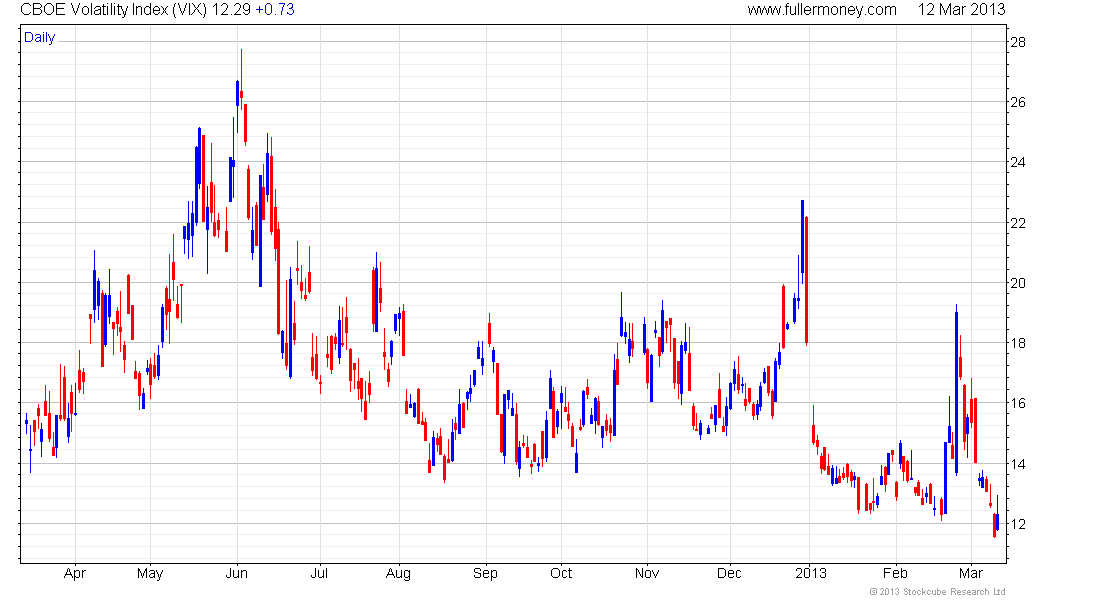Click the Mar x-axis label
Image resolution: width=1100 pixels, height=600 pixels.
click(x=971, y=573)
